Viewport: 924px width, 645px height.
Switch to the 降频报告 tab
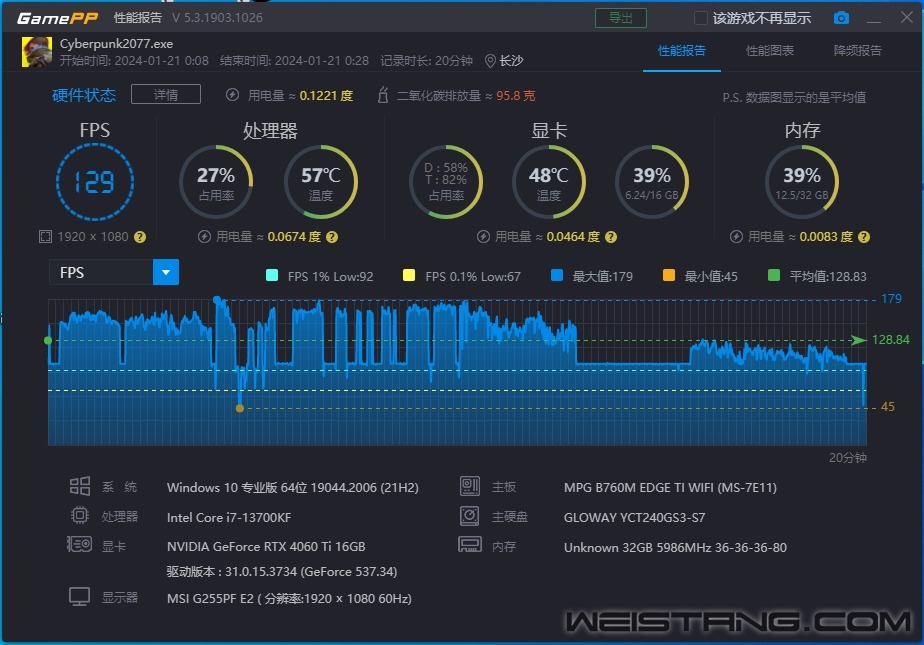[x=857, y=51]
